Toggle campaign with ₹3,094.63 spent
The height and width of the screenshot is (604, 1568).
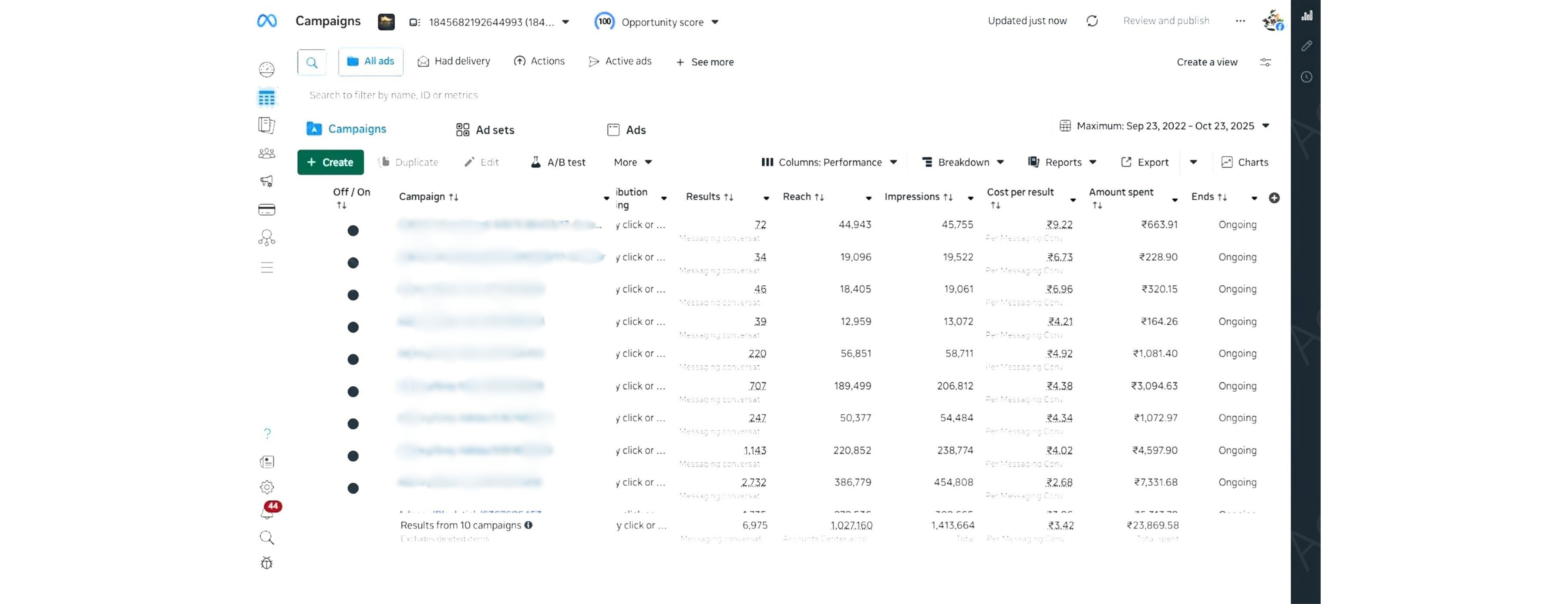(x=353, y=392)
